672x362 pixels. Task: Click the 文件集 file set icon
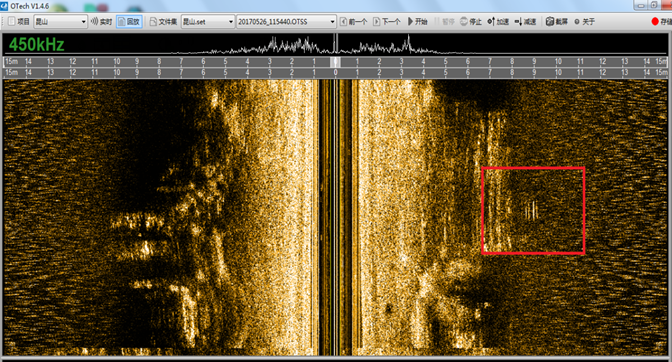click(x=163, y=21)
